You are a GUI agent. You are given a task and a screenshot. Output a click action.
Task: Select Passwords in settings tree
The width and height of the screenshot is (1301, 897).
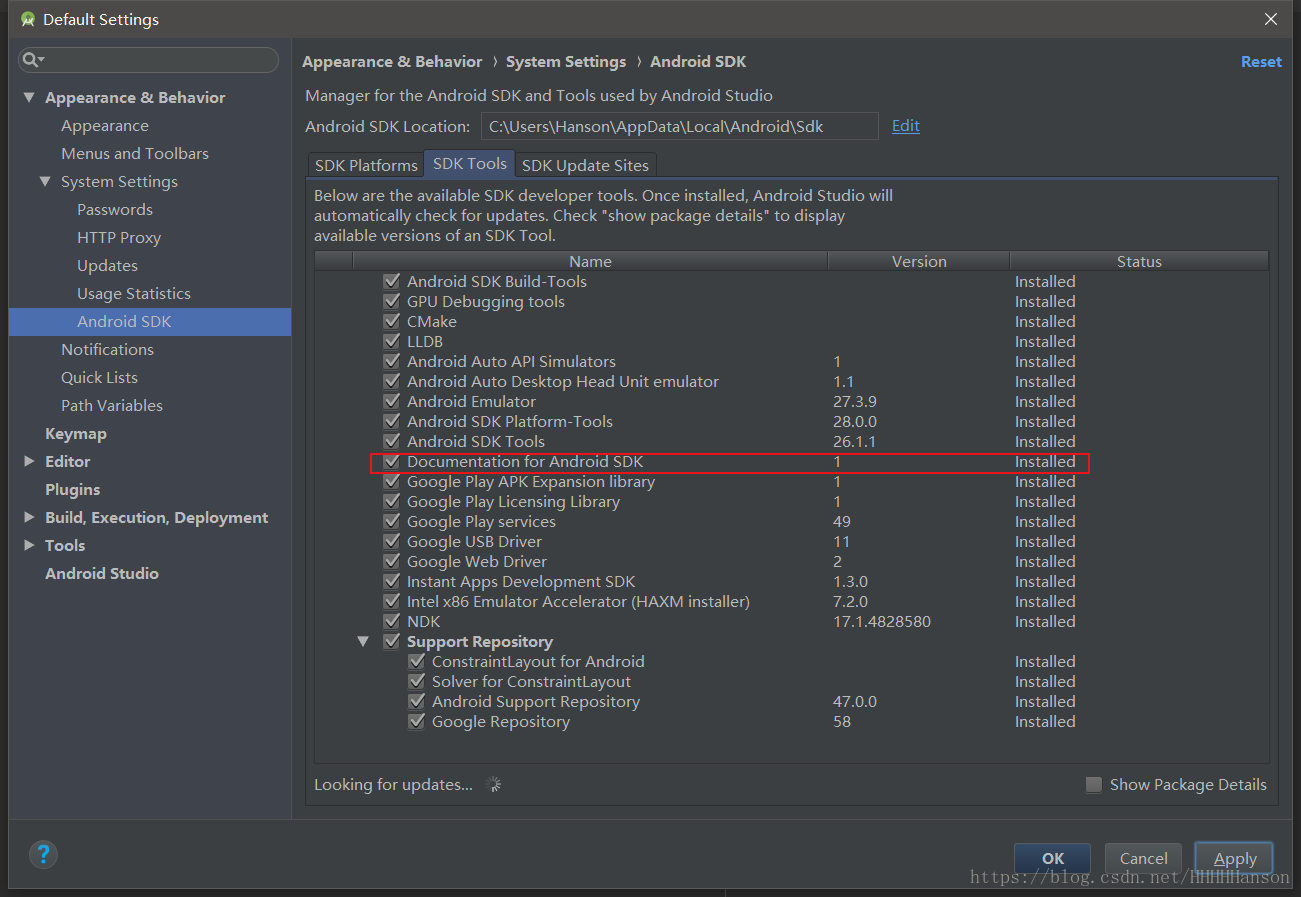click(x=115, y=209)
